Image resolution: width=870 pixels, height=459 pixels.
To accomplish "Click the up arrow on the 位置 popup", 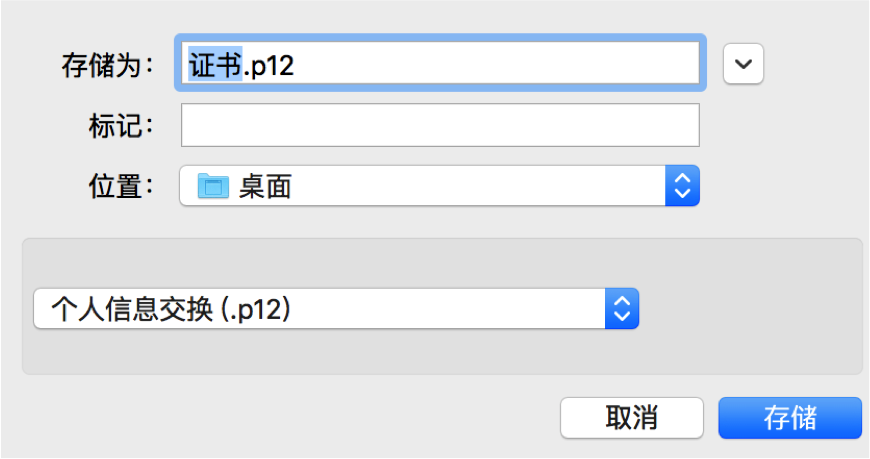I will click(x=683, y=179).
